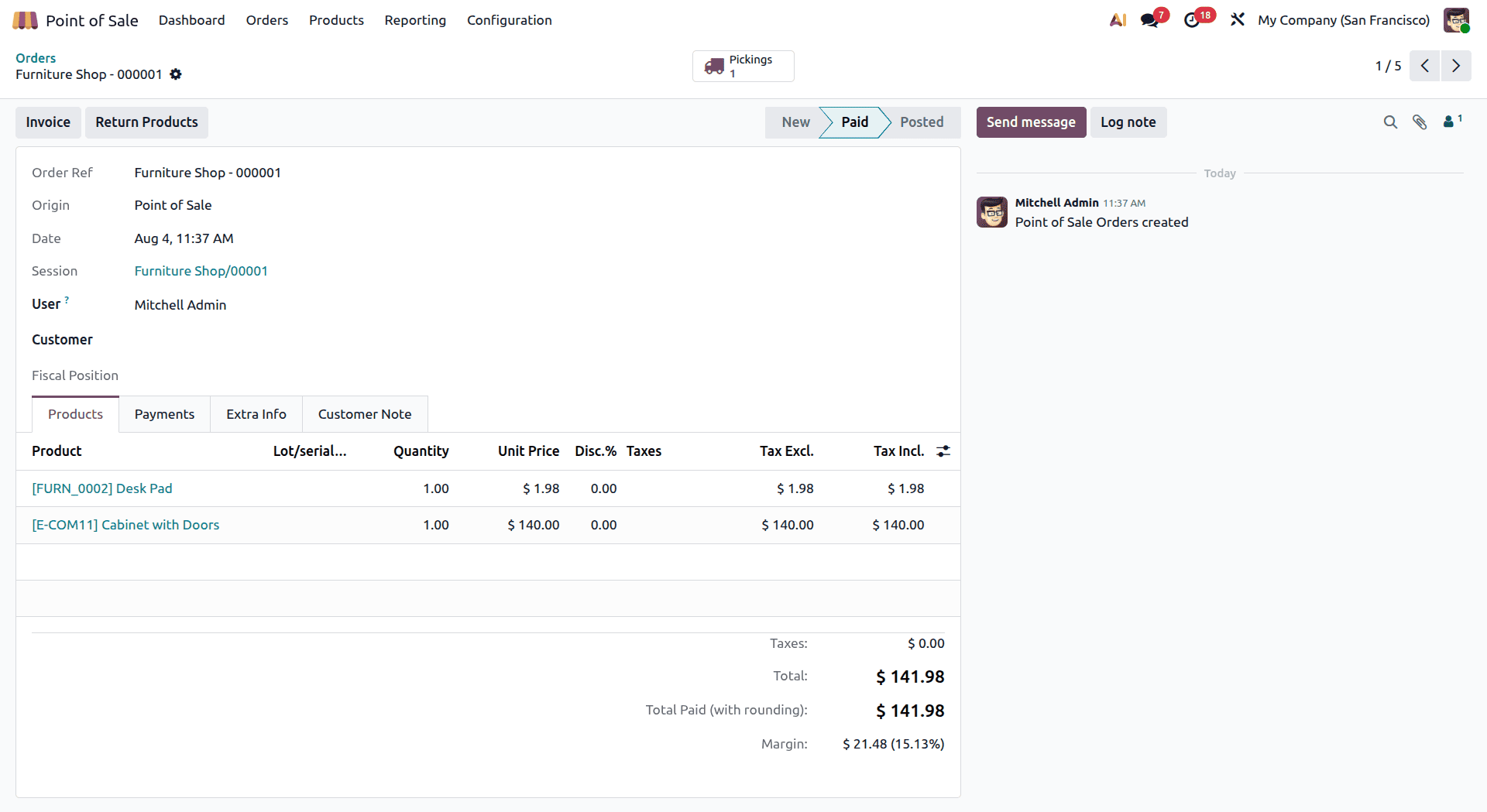
Task: Open the Point of Sale app icon
Action: click(25, 20)
